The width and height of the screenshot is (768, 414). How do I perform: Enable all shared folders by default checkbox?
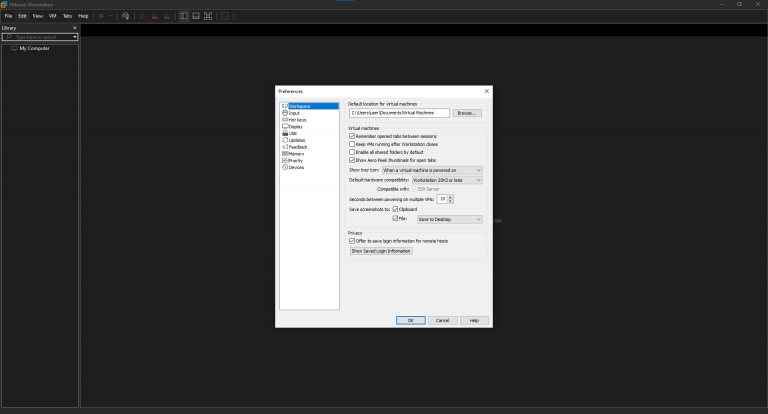352,152
